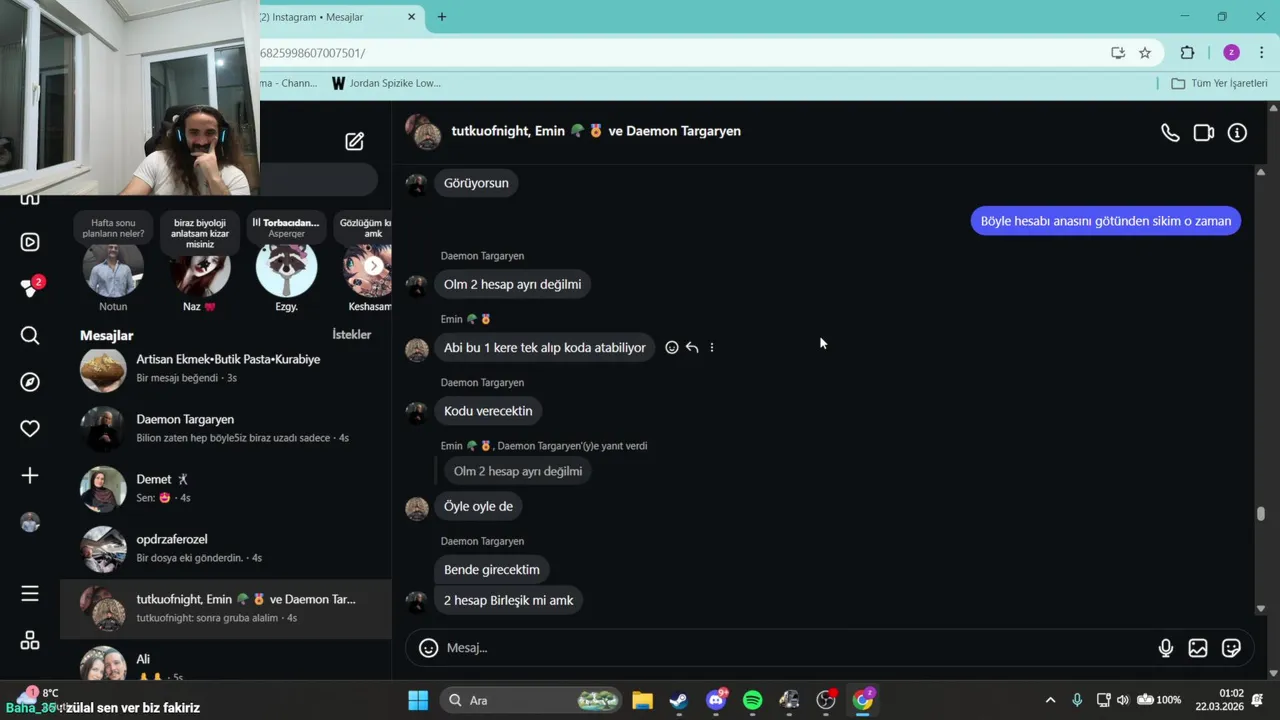Image resolution: width=1280 pixels, height=720 pixels.
Task: Bookmark this page with the star
Action: (x=1145, y=53)
